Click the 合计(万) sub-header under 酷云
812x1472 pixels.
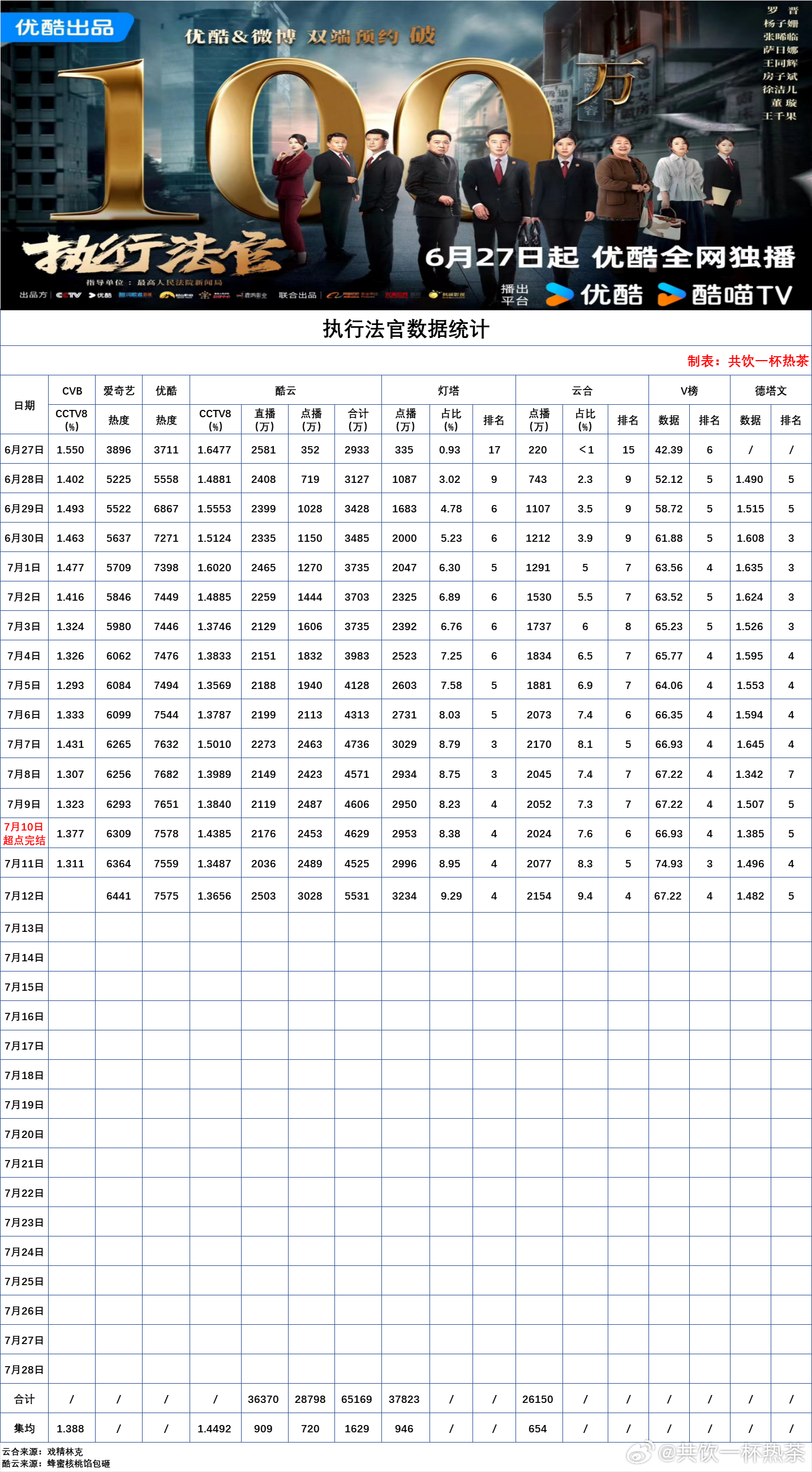358,420
